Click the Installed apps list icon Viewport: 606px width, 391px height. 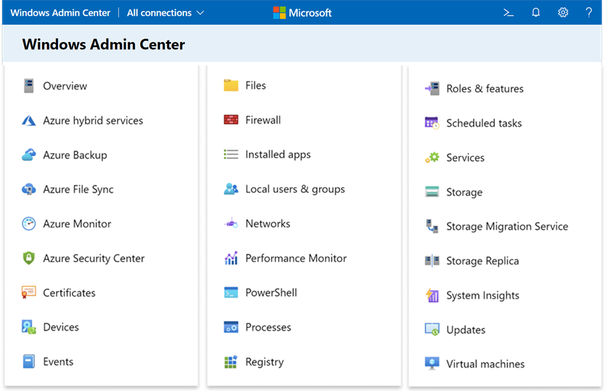[x=231, y=155]
